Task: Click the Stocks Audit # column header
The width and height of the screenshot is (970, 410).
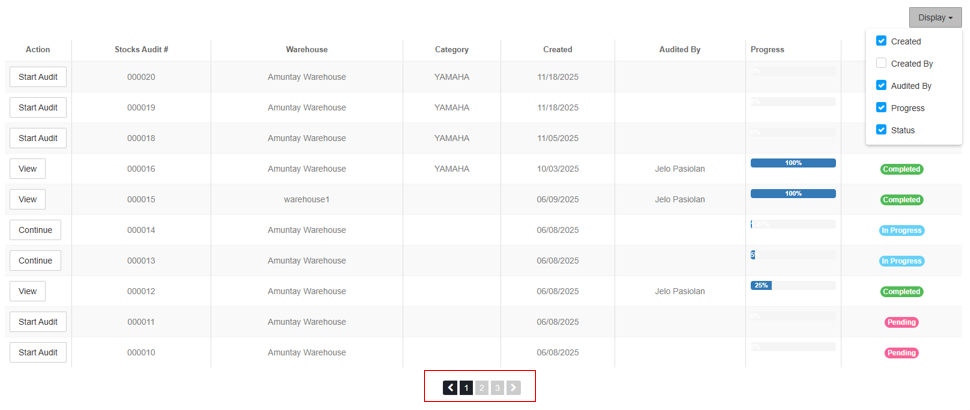Action: pyautogui.click(x=141, y=49)
